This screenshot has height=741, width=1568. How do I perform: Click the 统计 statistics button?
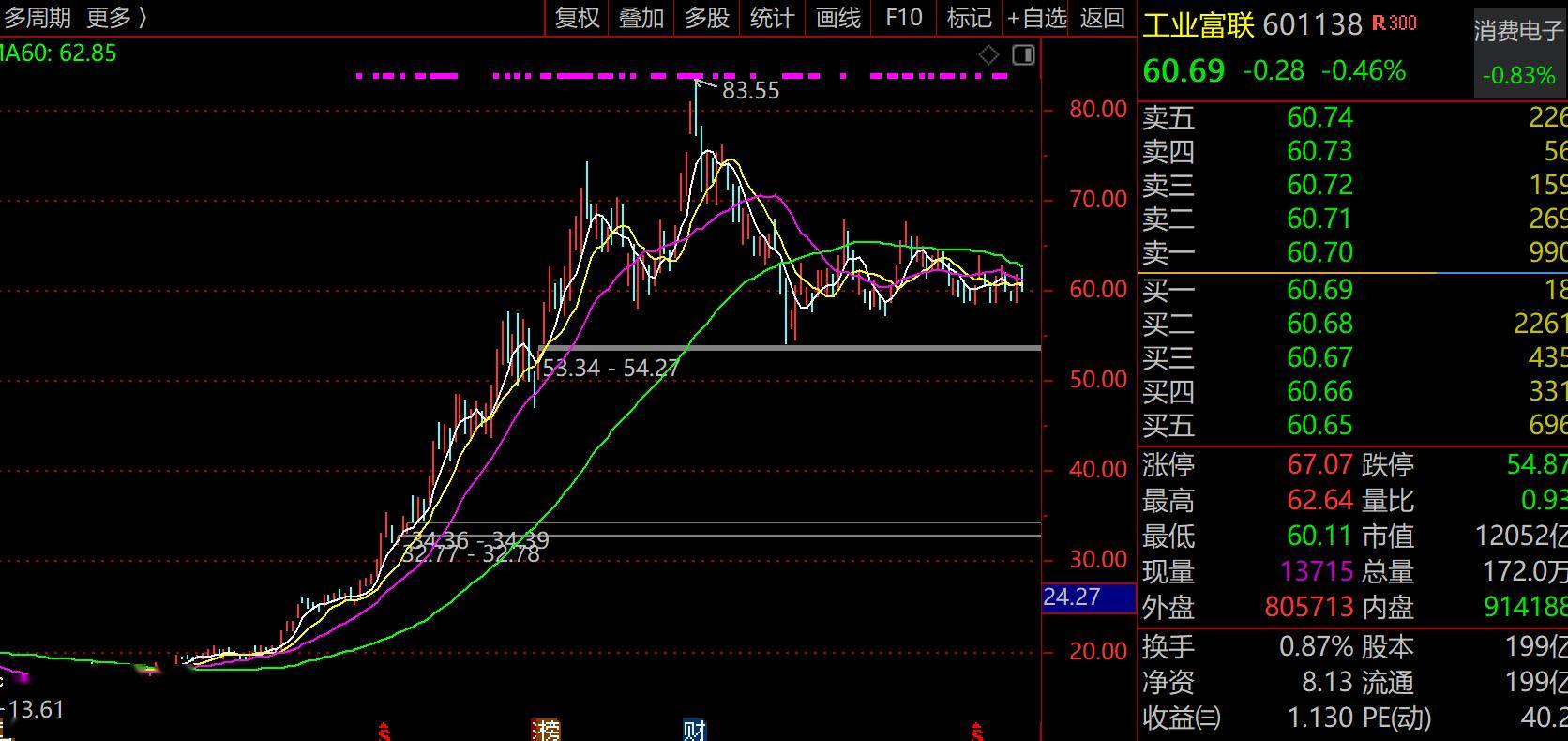coord(773,18)
